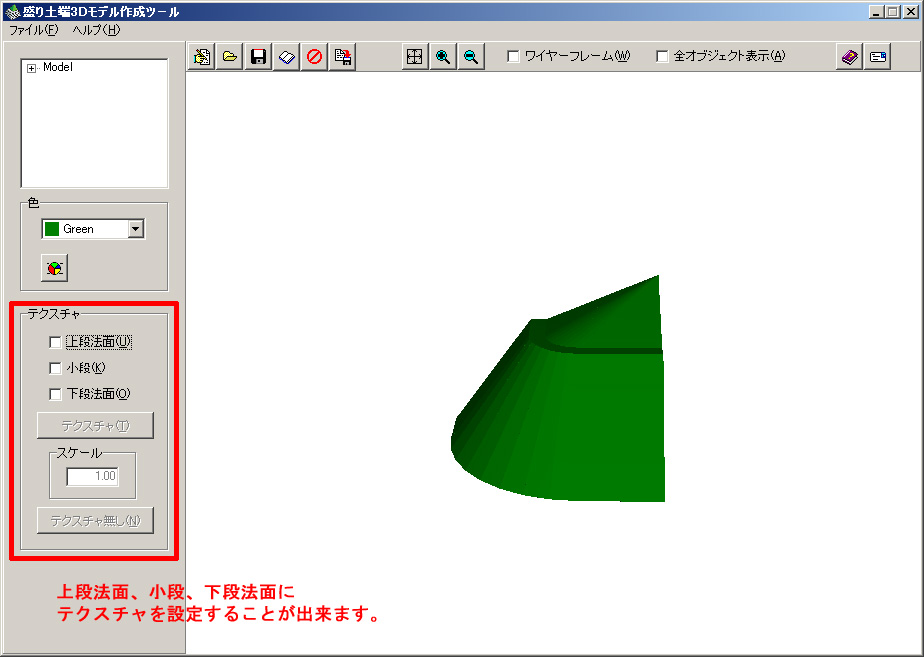Click the テクスチャ無し(N) button
Viewport: 924px width, 657px height.
(95, 521)
